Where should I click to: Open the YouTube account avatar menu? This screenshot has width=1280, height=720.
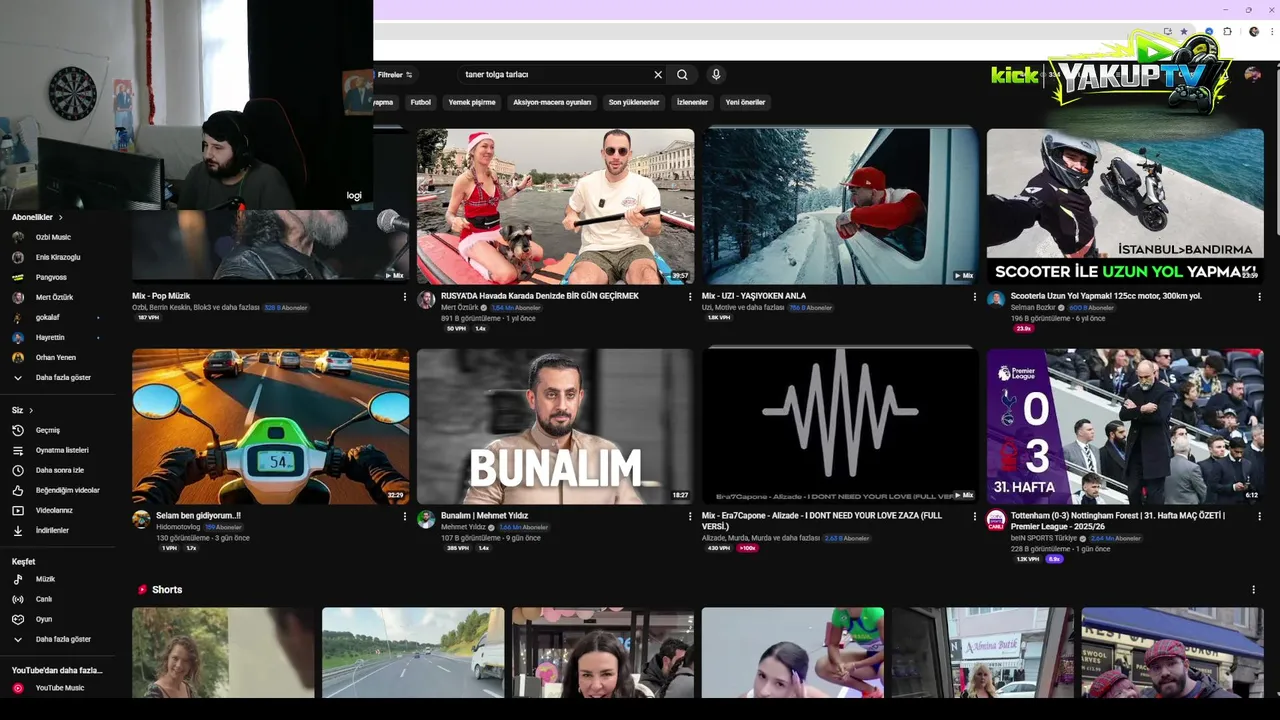[1253, 75]
